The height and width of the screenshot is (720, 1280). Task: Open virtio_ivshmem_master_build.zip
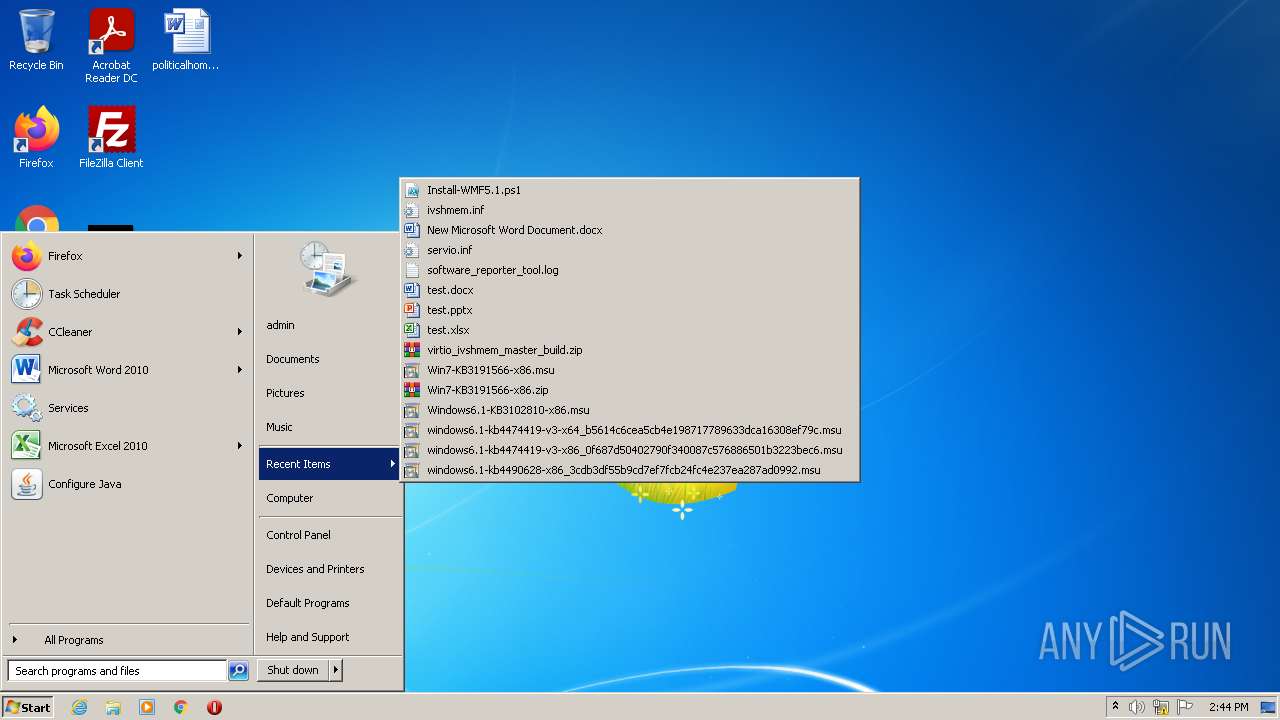pyautogui.click(x=629, y=350)
